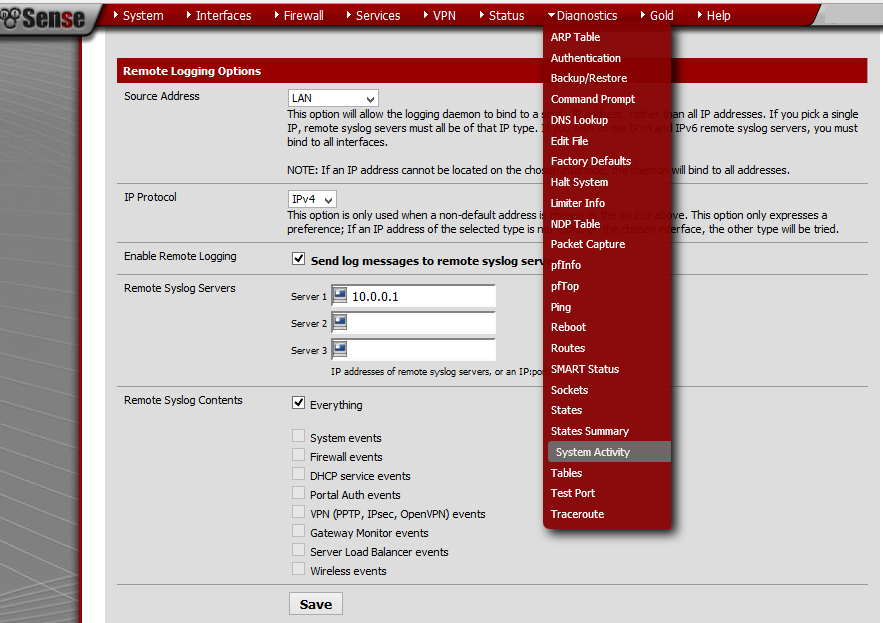Click the alias icon in Server 2 field
The width and height of the screenshot is (883, 623).
click(x=340, y=322)
